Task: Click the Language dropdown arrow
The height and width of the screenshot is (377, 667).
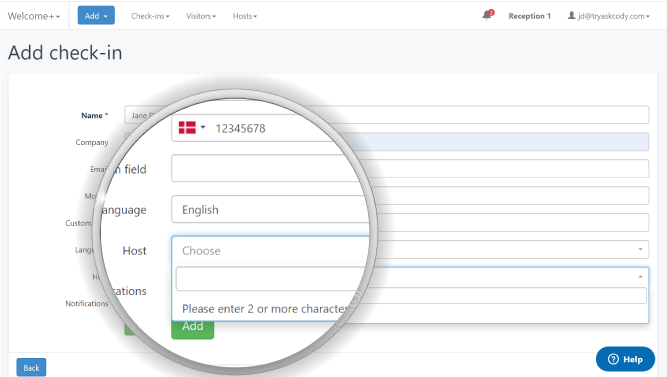Action: 640,249
